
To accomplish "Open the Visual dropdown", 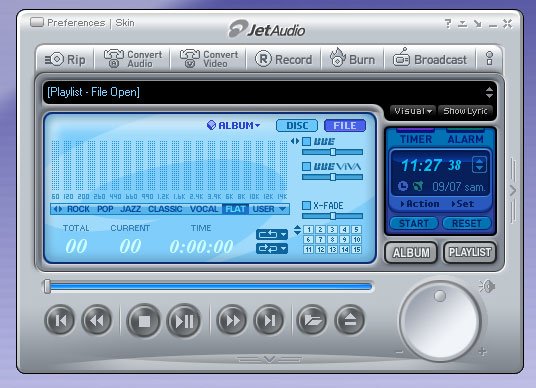I will click(413, 111).
